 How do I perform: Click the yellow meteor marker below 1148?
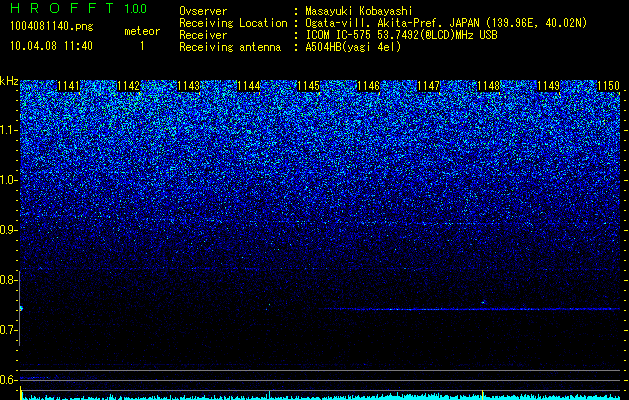pyautogui.click(x=483, y=395)
